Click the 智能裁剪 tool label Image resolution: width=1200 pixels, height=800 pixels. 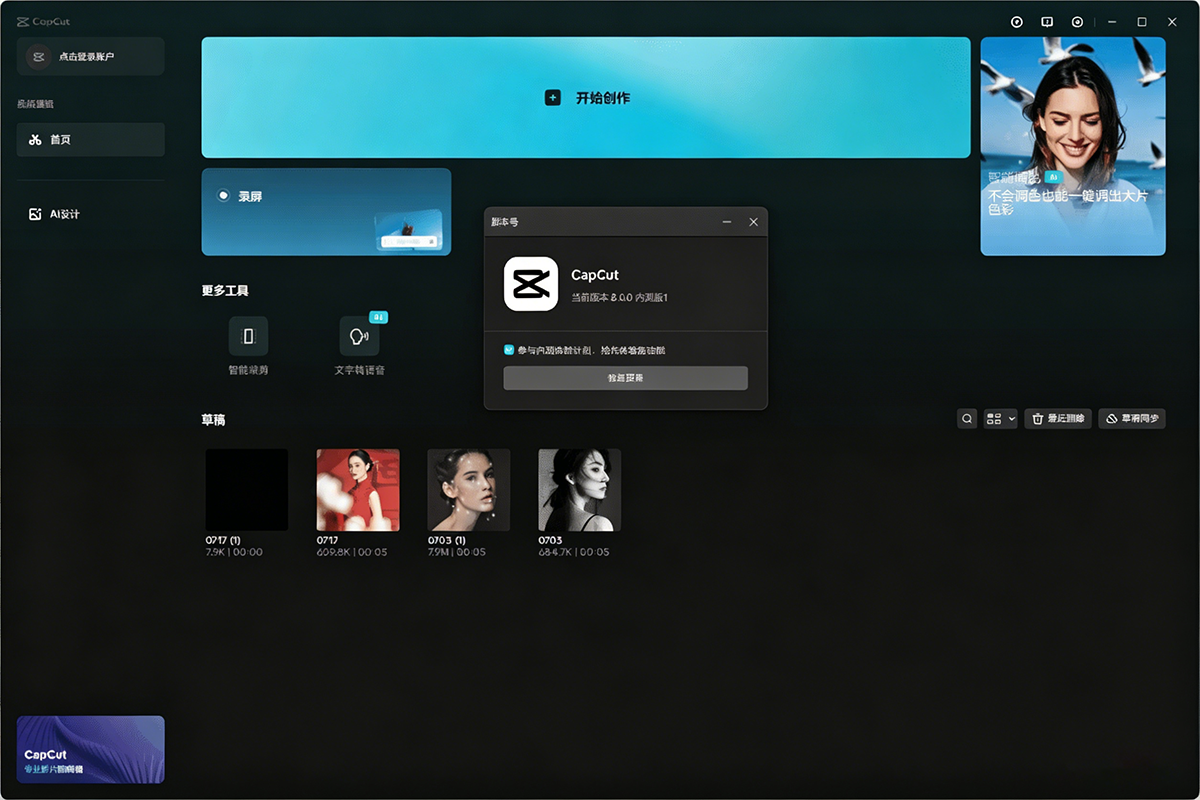(x=248, y=370)
